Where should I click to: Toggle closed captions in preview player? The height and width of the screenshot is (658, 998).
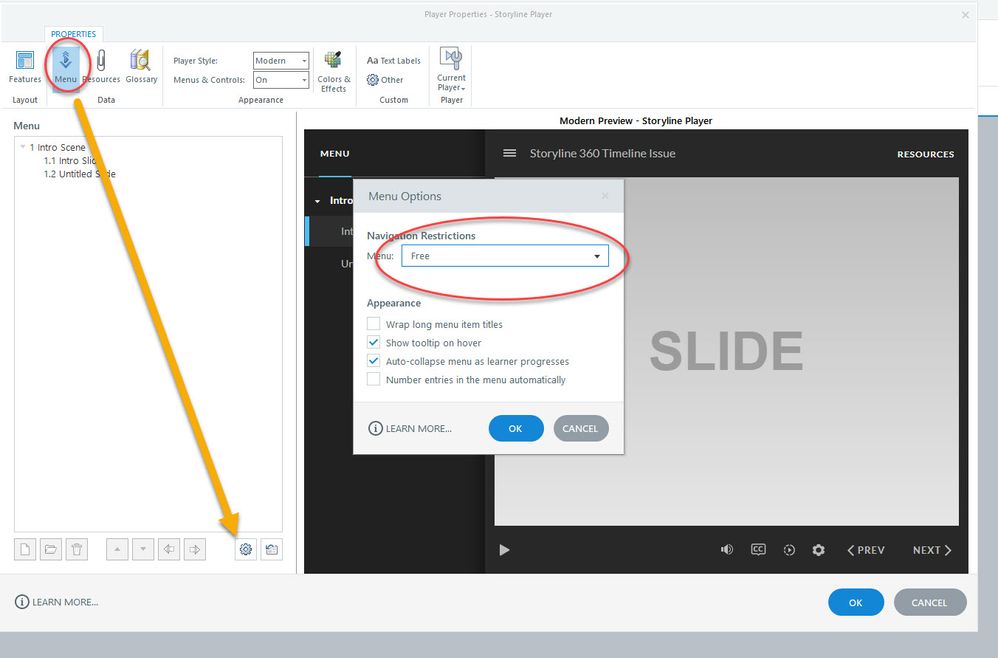pos(758,550)
